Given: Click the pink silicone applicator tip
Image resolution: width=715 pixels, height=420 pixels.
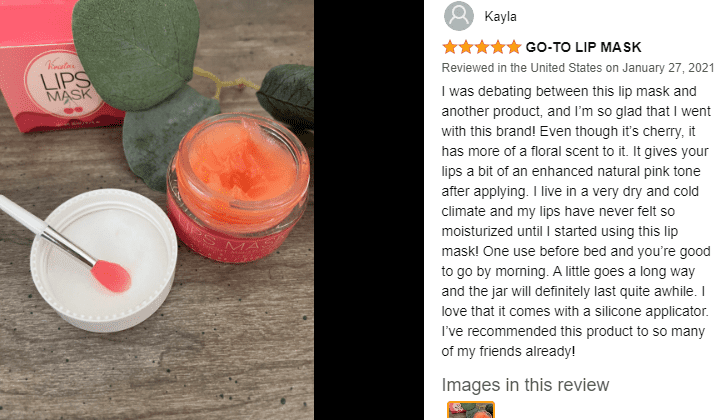Looking at the screenshot, I should point(111,276).
